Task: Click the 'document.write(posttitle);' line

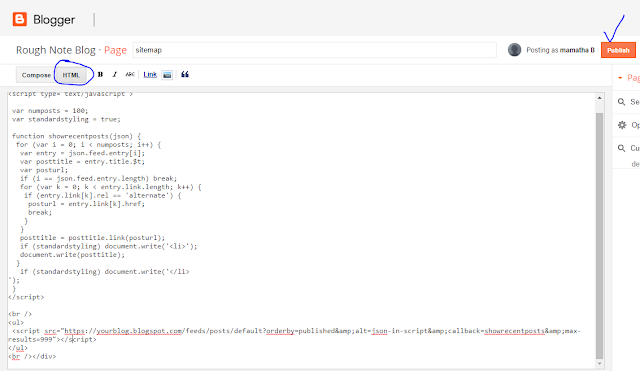Action: pyautogui.click(x=72, y=255)
